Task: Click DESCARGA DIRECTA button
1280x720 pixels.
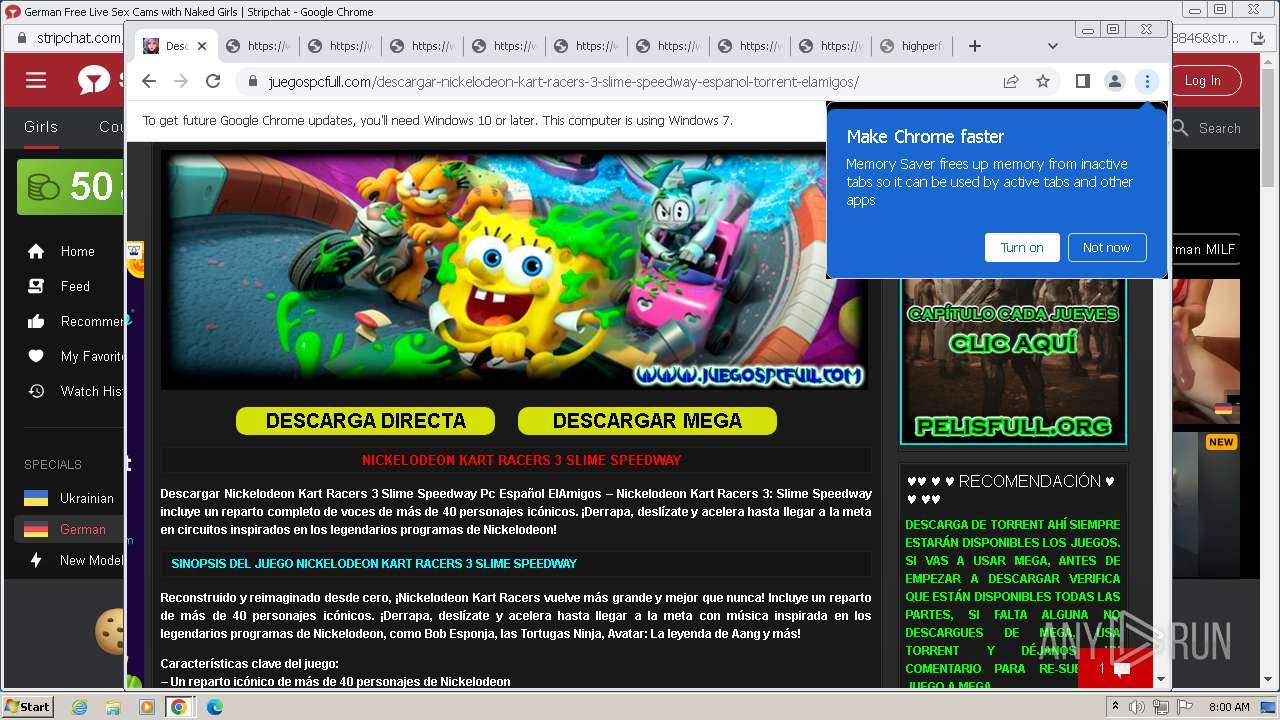Action: [x=365, y=421]
